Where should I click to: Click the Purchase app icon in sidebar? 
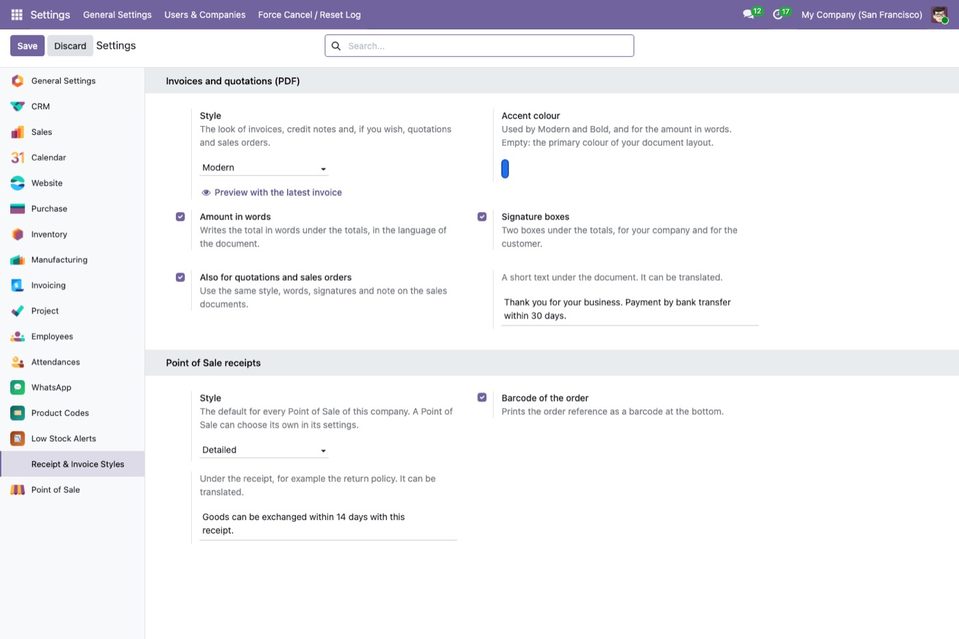(17, 209)
